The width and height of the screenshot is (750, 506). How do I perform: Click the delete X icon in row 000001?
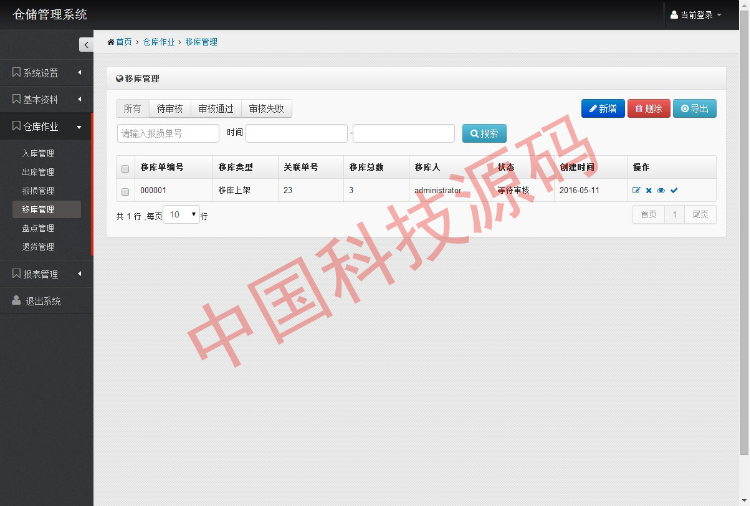[648, 190]
